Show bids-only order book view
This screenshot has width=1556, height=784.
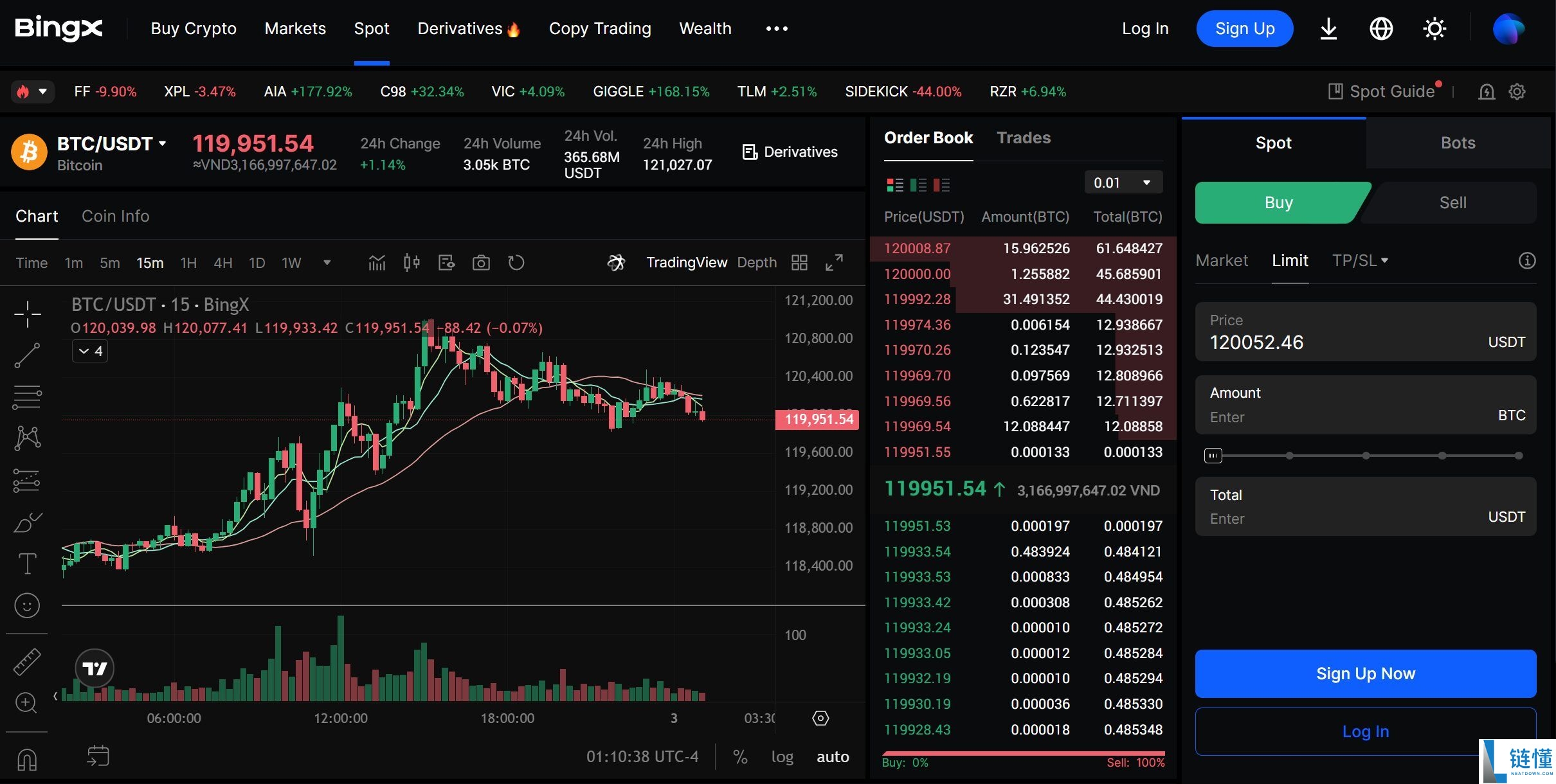click(918, 185)
